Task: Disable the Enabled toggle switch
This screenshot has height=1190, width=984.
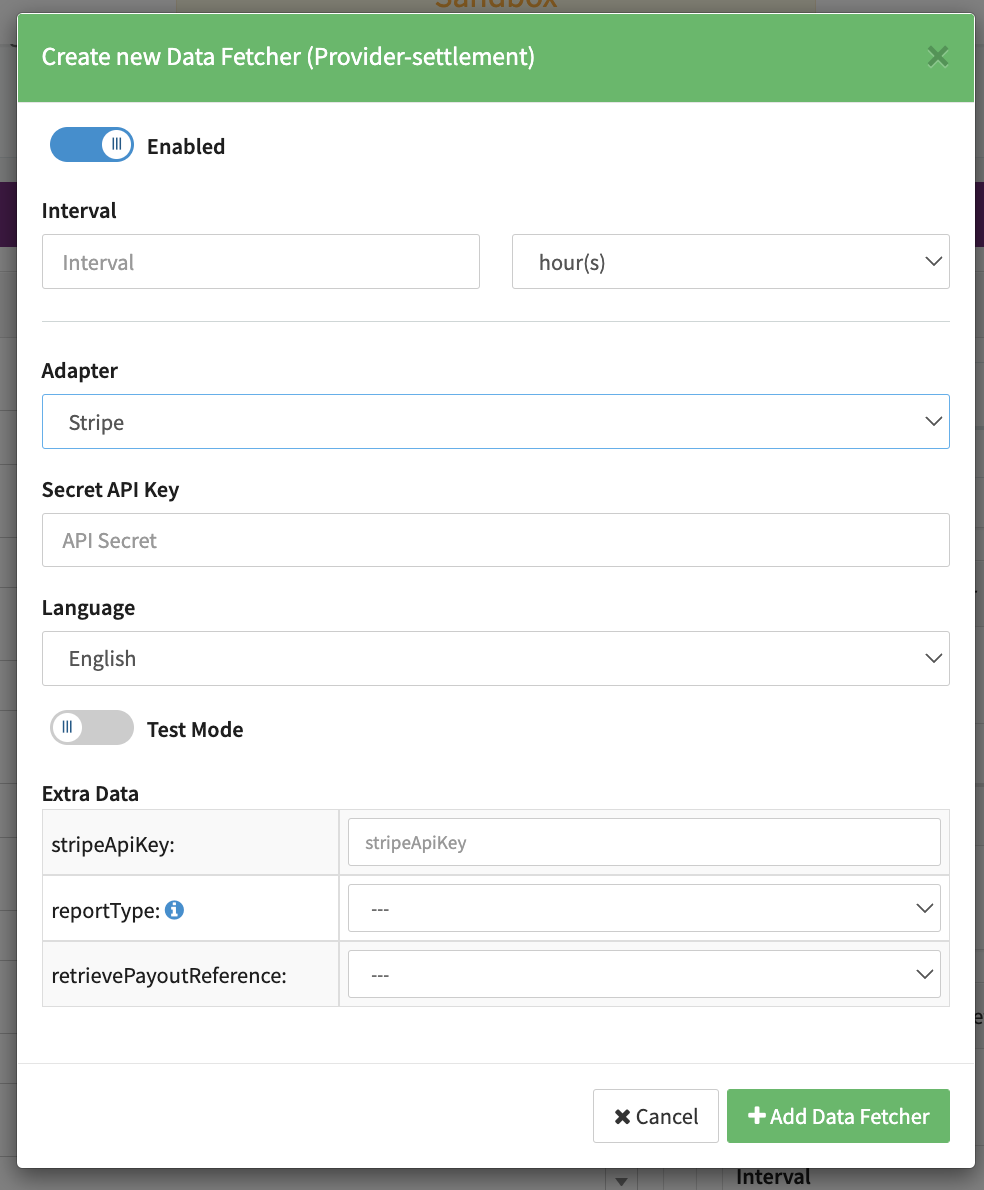Action: (91, 145)
